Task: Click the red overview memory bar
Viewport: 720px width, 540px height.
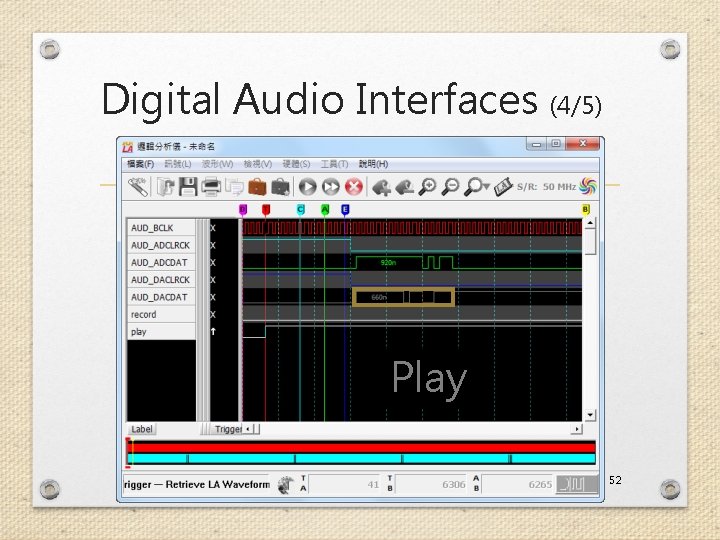Action: click(x=361, y=448)
